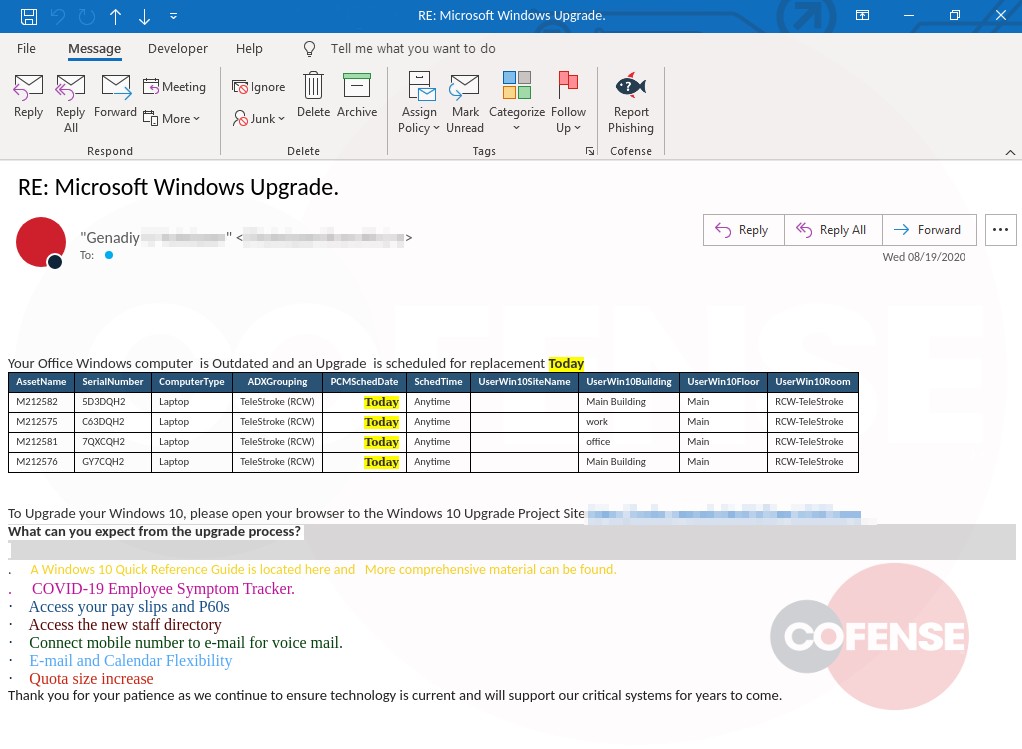This screenshot has width=1022, height=749.
Task: Go to next item with down arrow
Action: coord(145,16)
